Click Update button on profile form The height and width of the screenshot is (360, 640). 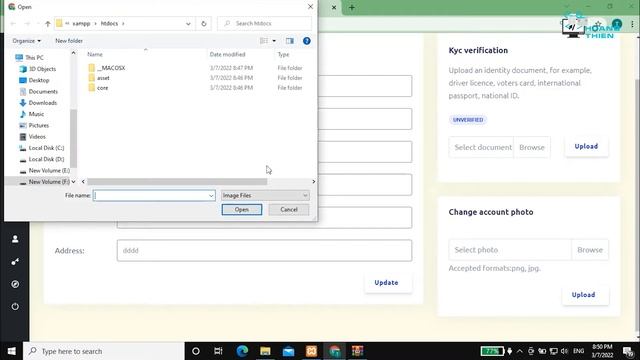pos(386,282)
